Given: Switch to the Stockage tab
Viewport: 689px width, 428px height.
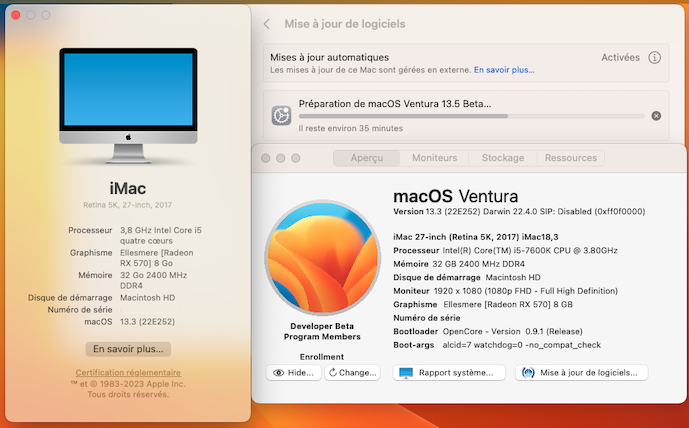Looking at the screenshot, I should click(503, 158).
